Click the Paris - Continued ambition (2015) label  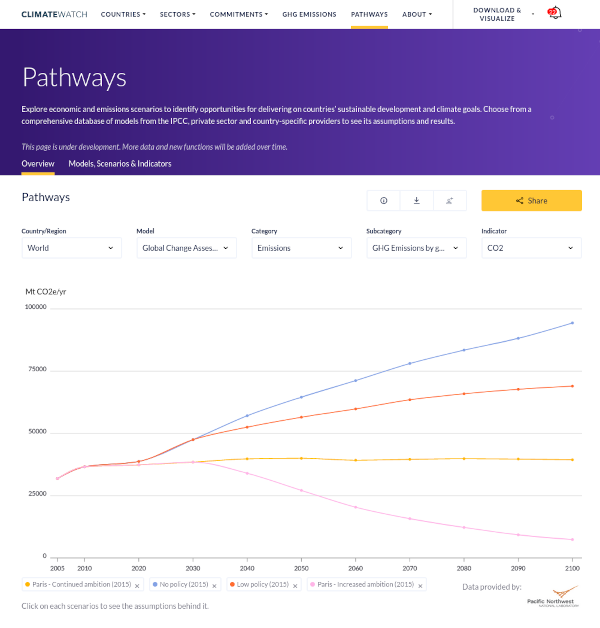coord(82,584)
